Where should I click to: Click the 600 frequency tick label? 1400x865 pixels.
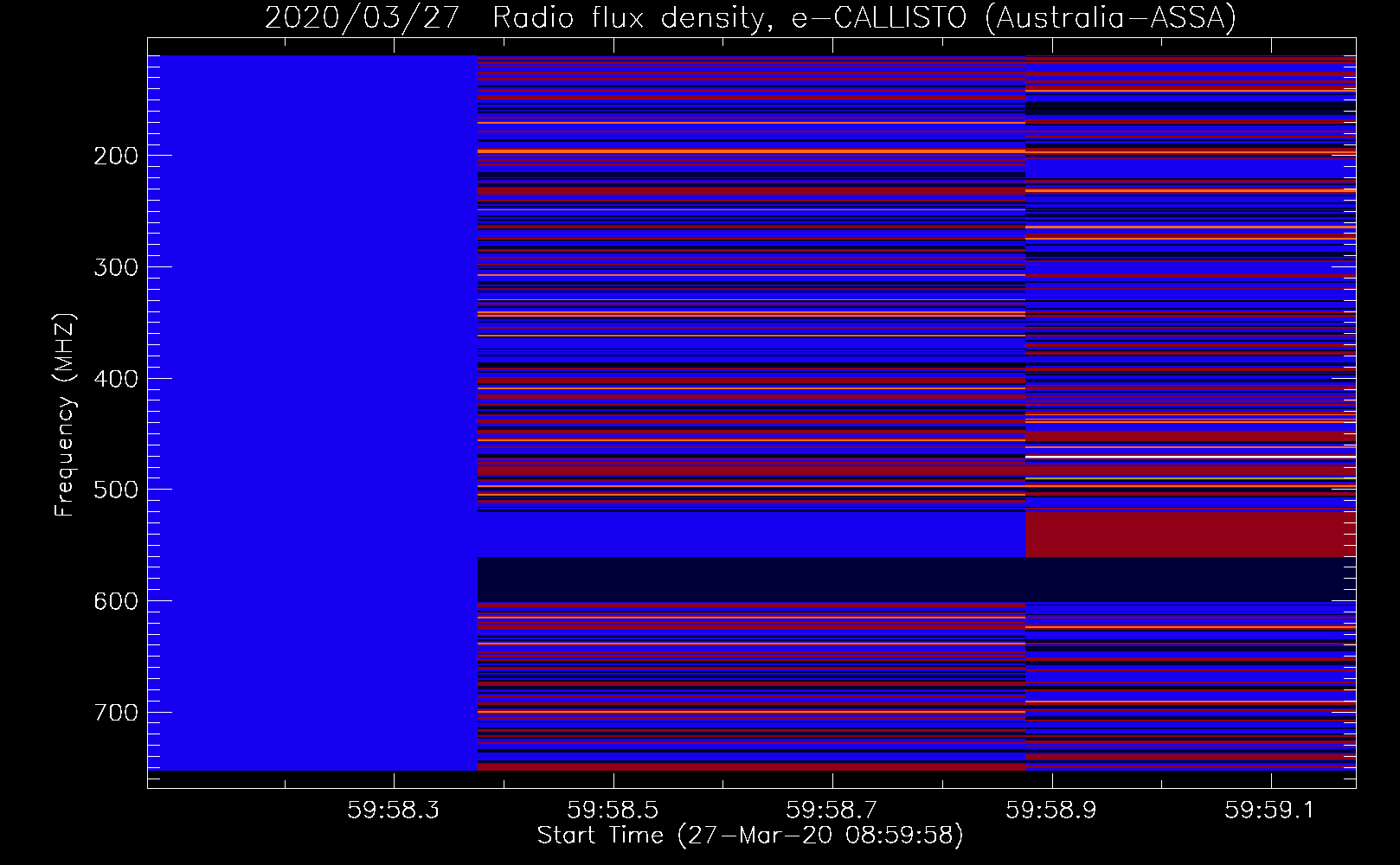(x=116, y=601)
